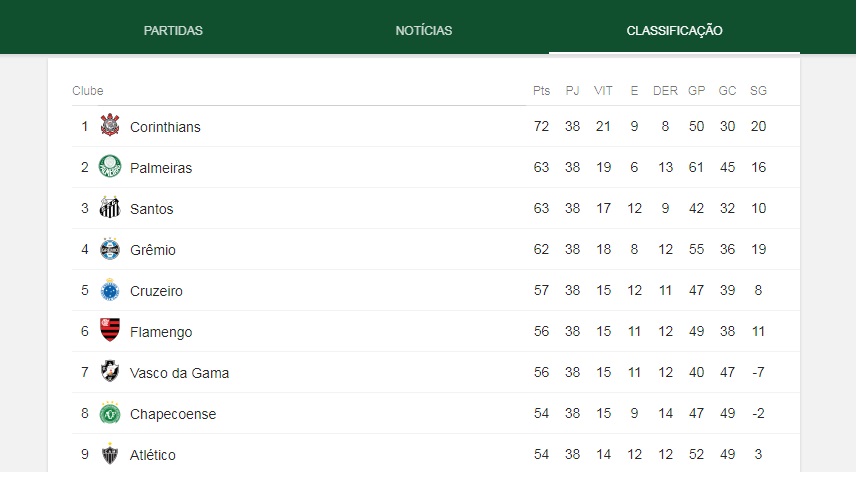The width and height of the screenshot is (857, 483).
Task: Select the Classificação tab
Action: (674, 31)
